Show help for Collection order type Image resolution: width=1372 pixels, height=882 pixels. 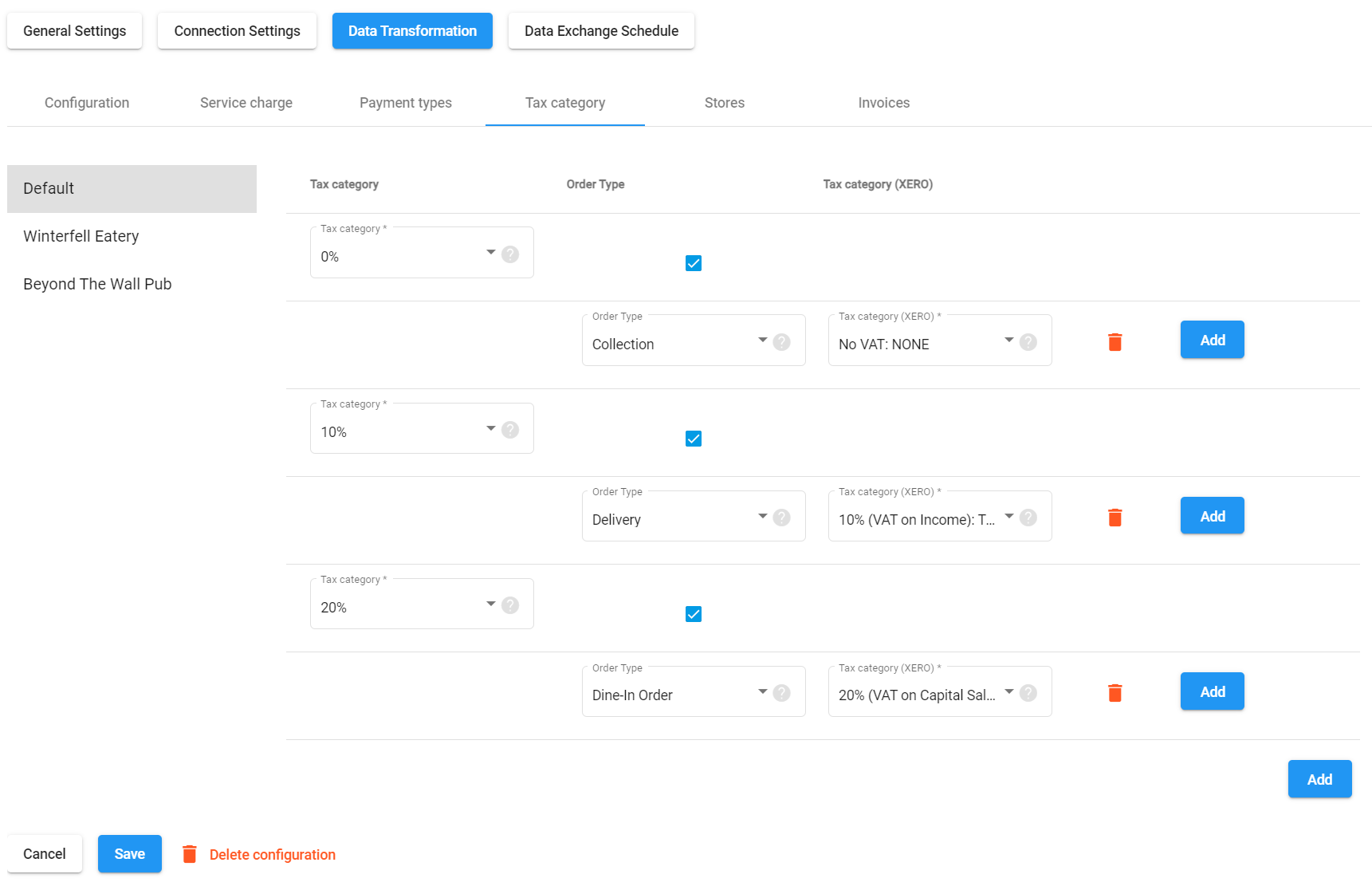tap(782, 342)
